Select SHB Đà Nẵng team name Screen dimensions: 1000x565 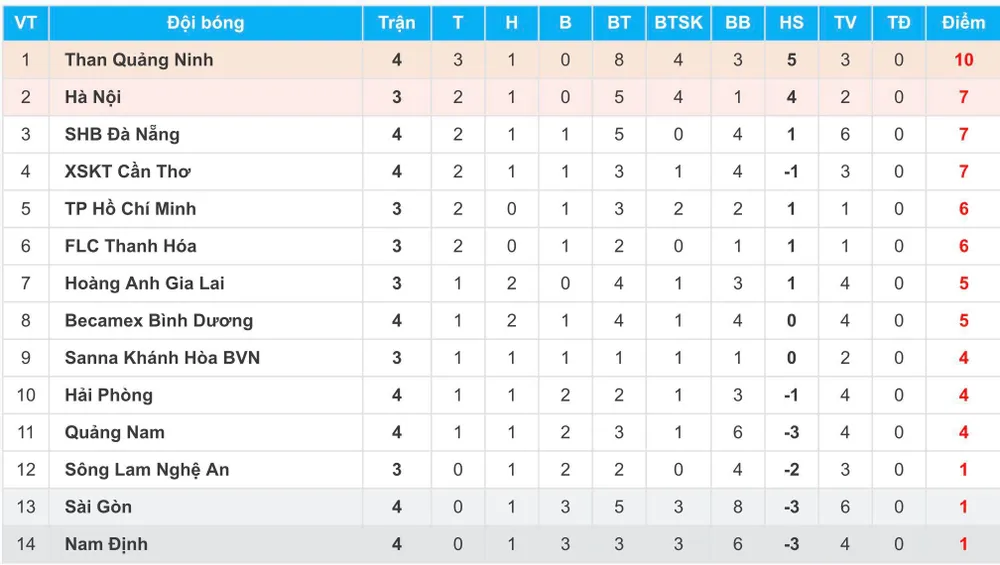pos(122,134)
